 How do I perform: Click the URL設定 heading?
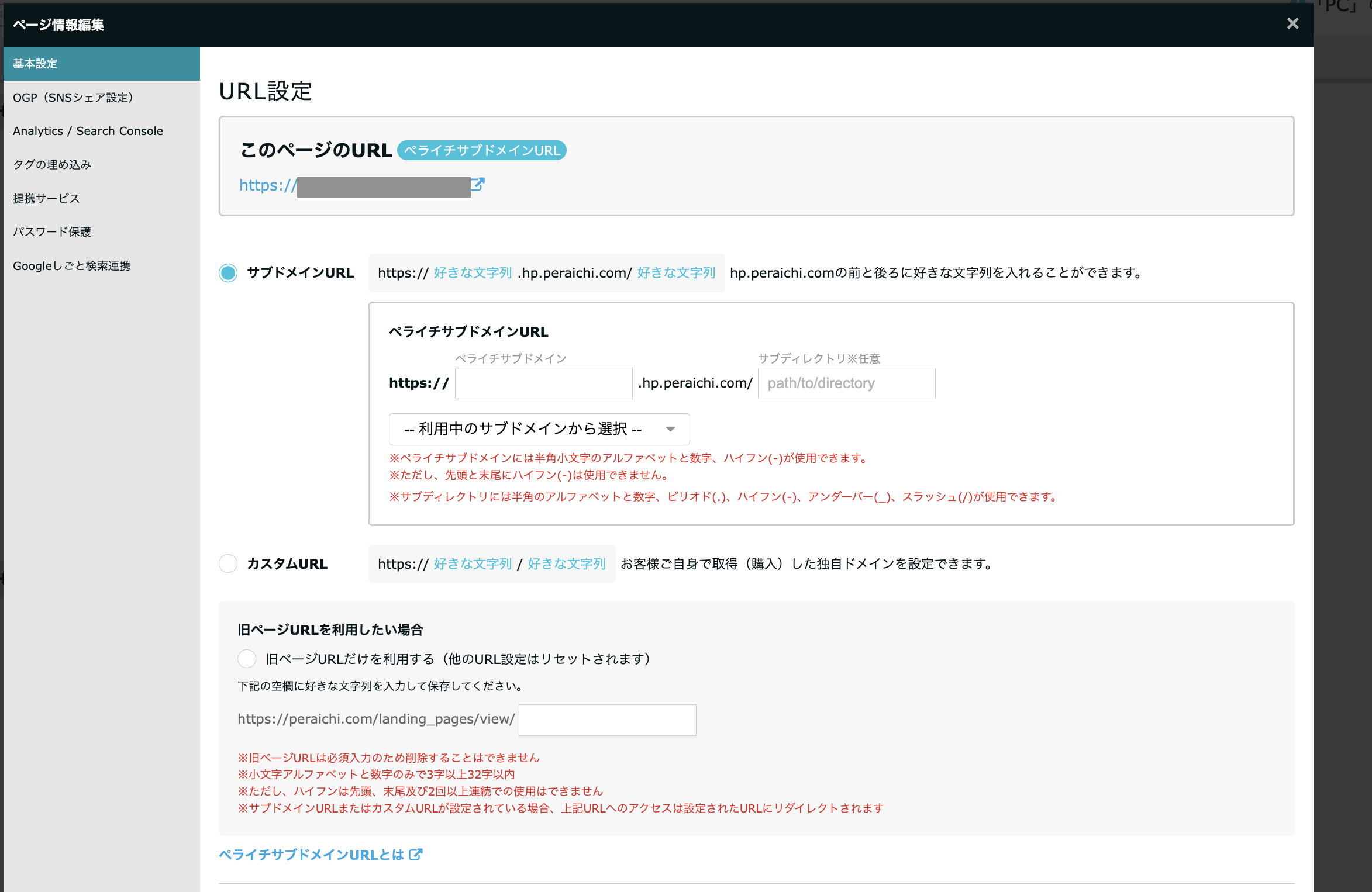point(266,91)
